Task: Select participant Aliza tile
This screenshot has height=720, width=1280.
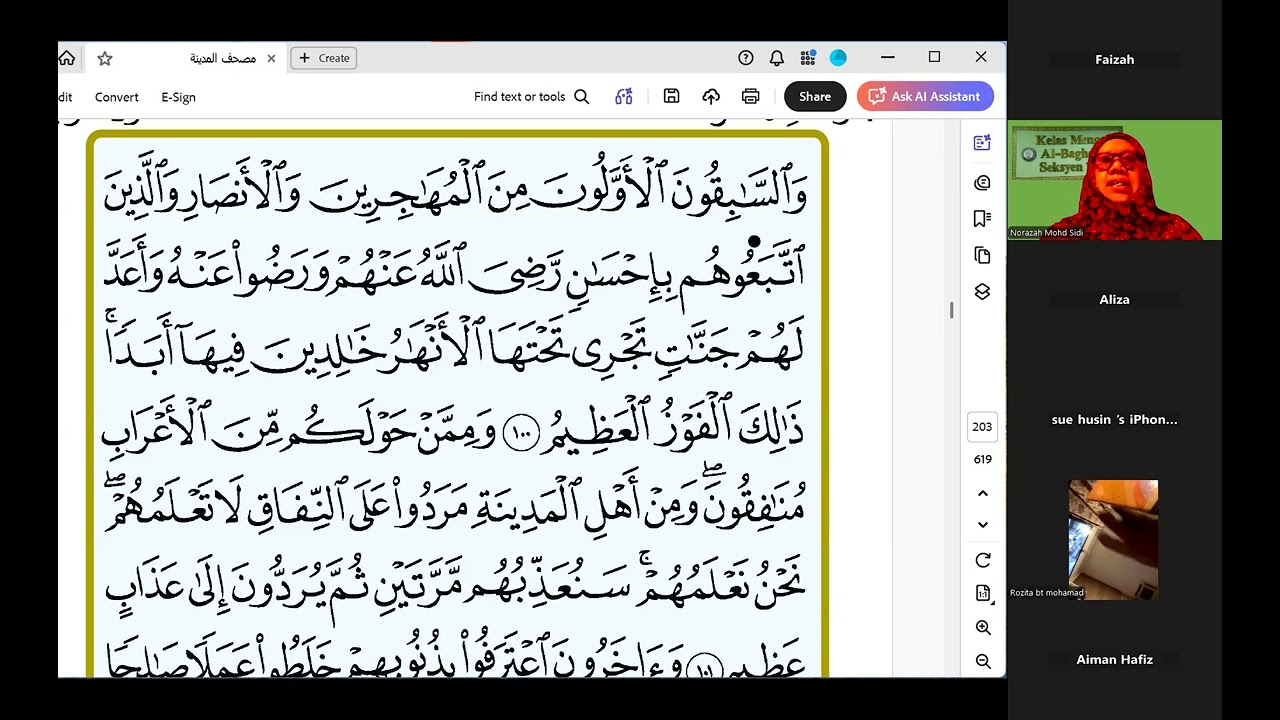Action: tap(1114, 300)
